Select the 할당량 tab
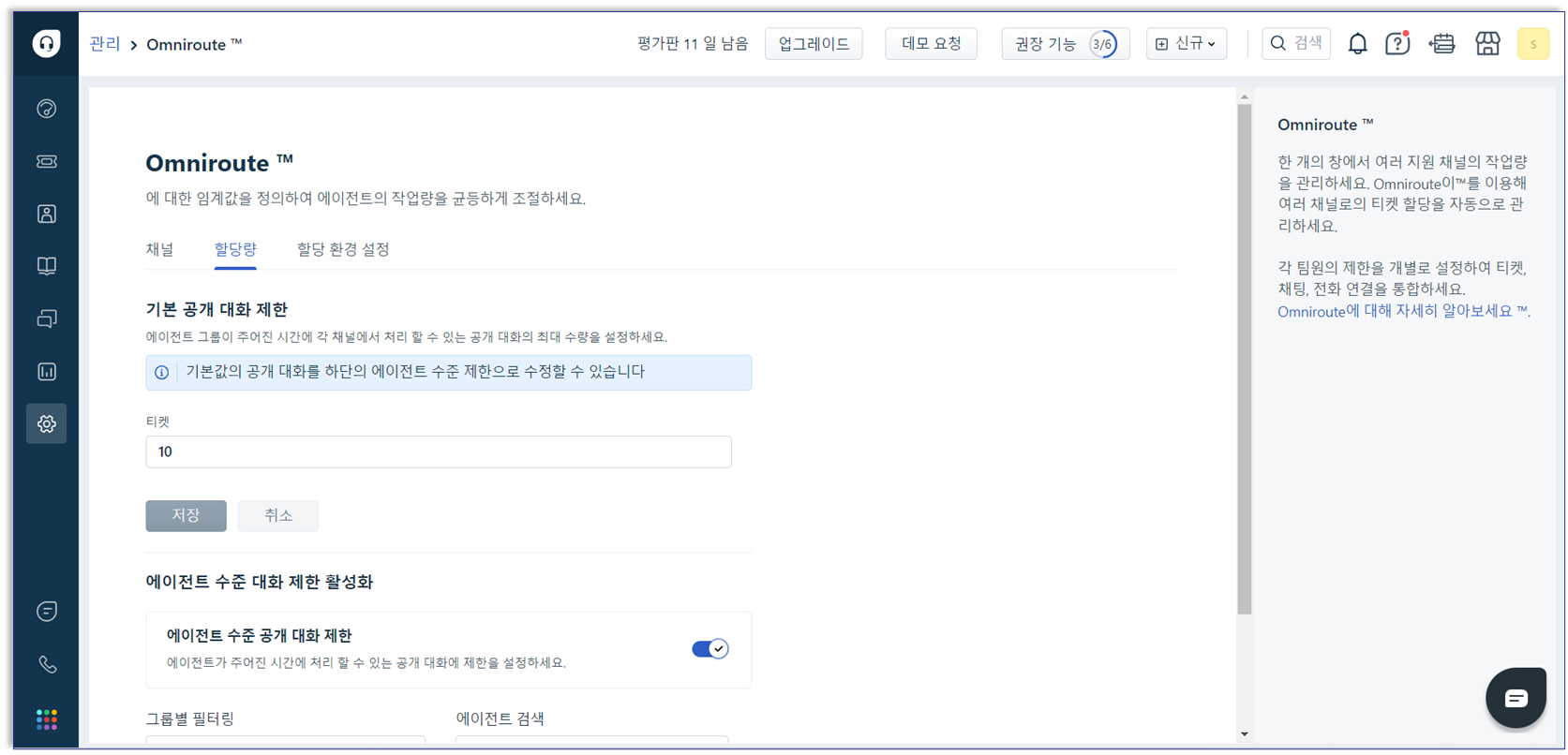This screenshot has width=1568, height=755. click(235, 249)
